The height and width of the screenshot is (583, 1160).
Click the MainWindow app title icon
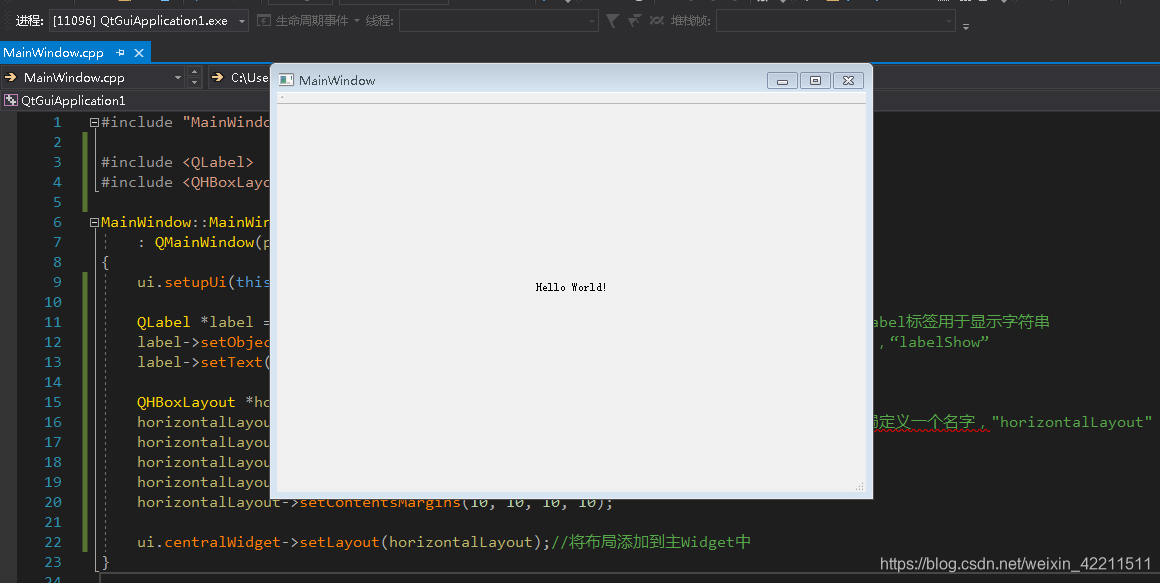[x=286, y=80]
